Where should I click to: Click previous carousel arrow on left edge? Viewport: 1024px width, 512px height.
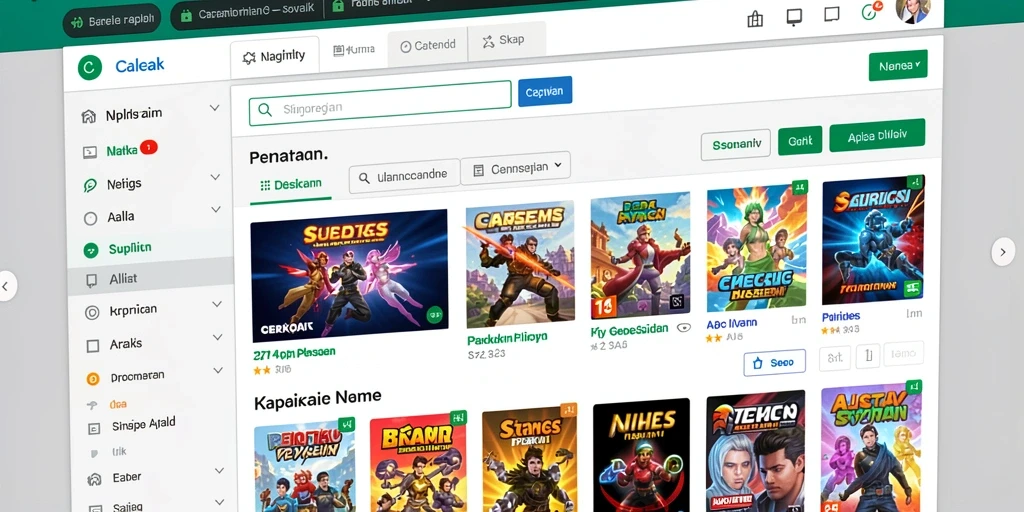[x=7, y=286]
